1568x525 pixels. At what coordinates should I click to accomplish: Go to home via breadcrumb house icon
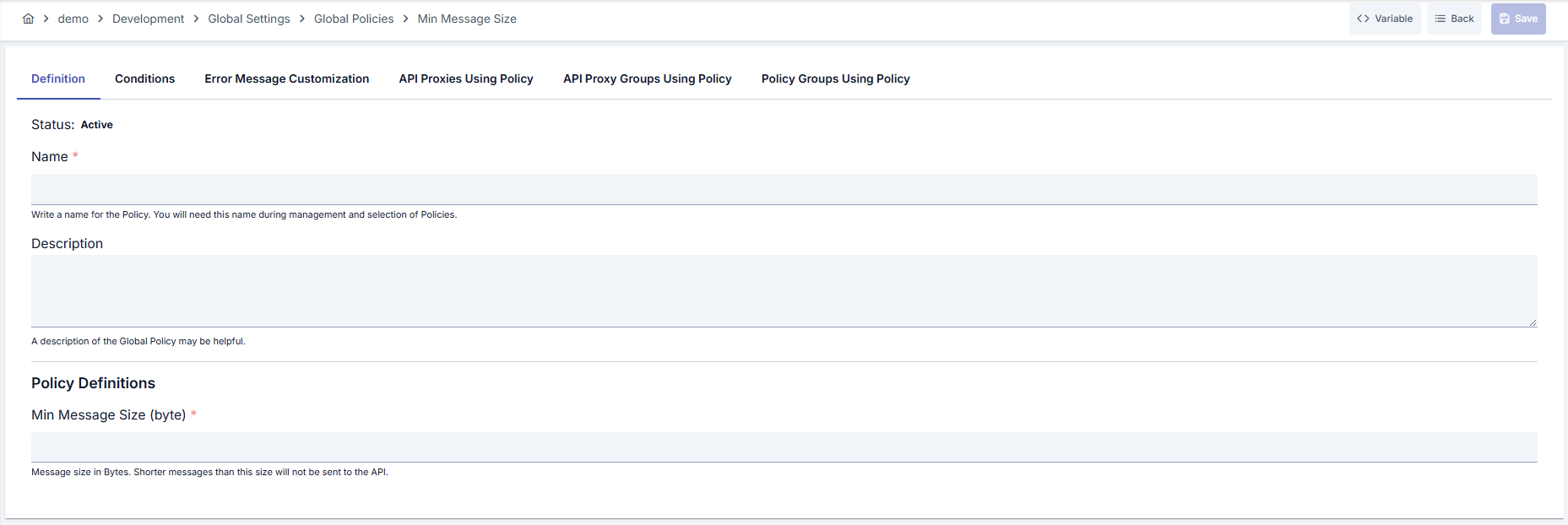point(28,19)
